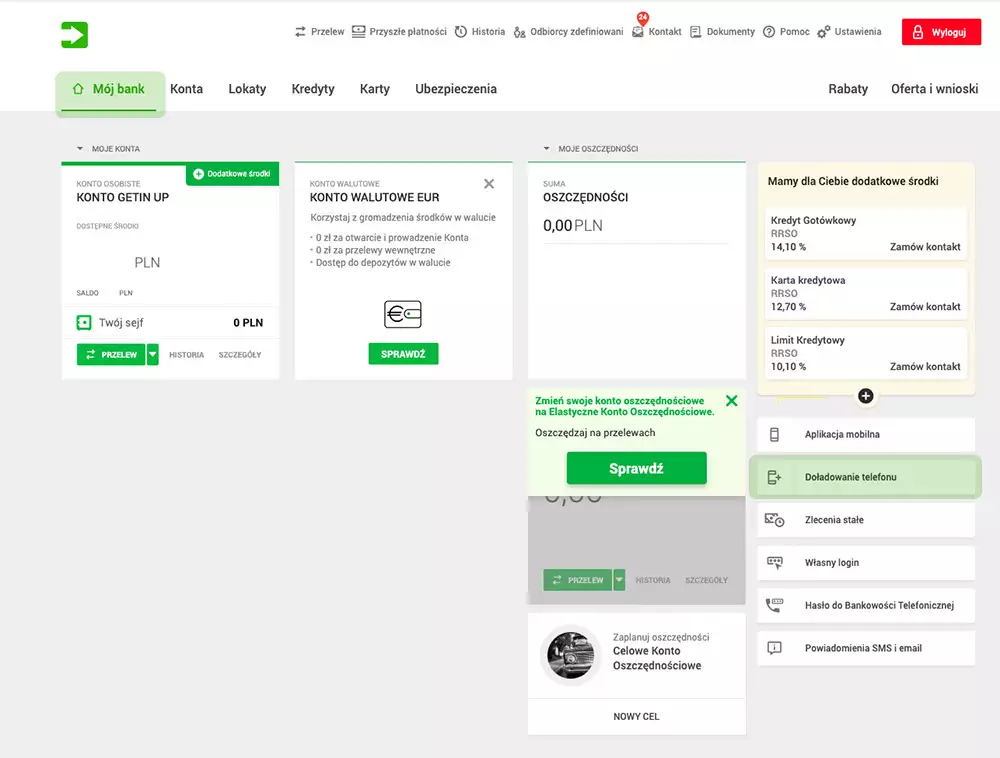Image resolution: width=1000 pixels, height=758 pixels.
Task: Open the Kredyty tab
Action: (313, 89)
